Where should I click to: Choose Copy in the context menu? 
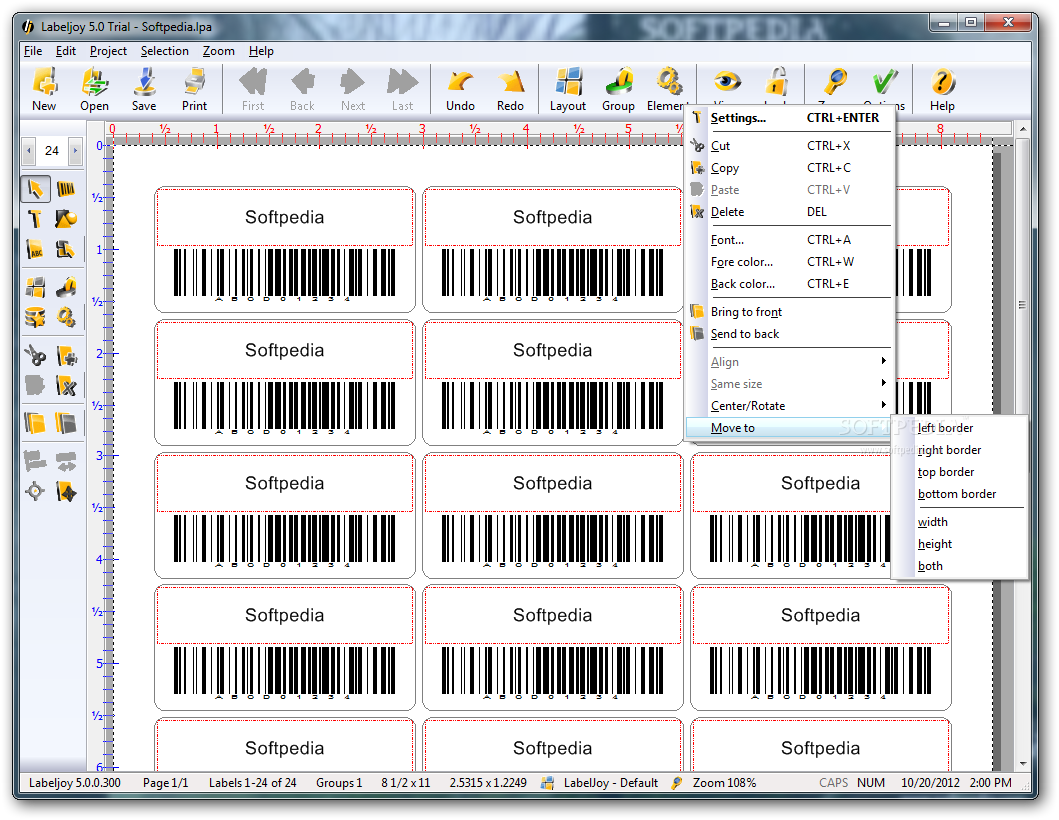pos(788,168)
